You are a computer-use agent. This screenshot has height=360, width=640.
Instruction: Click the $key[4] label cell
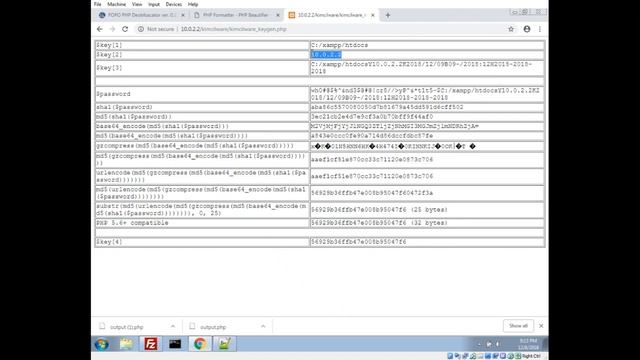202,242
